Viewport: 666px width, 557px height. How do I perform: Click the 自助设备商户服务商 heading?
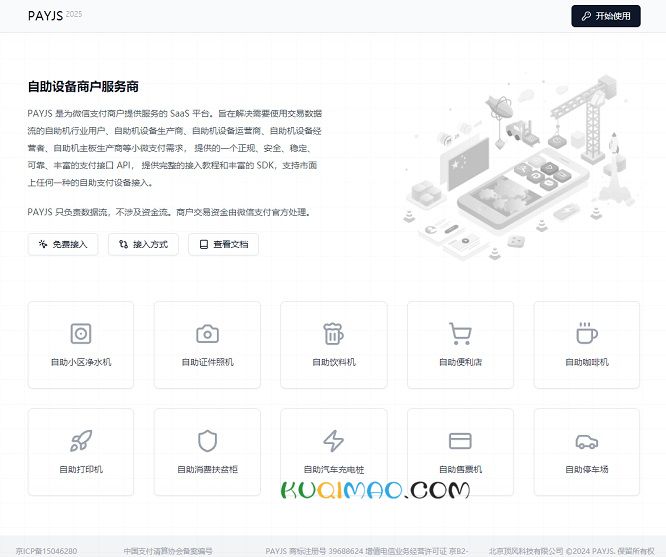tap(83, 87)
